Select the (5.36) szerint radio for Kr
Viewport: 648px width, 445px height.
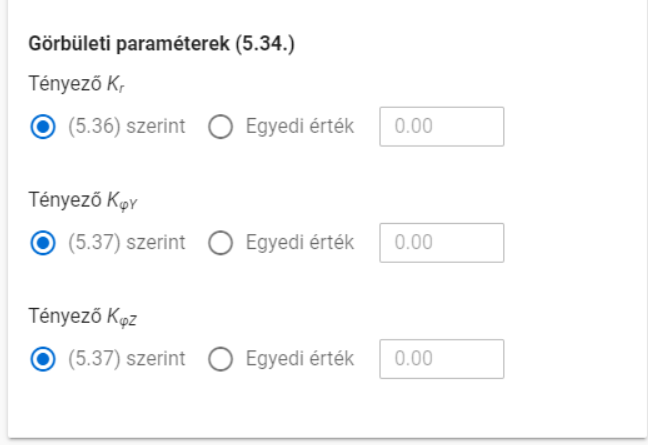[x=43, y=126]
